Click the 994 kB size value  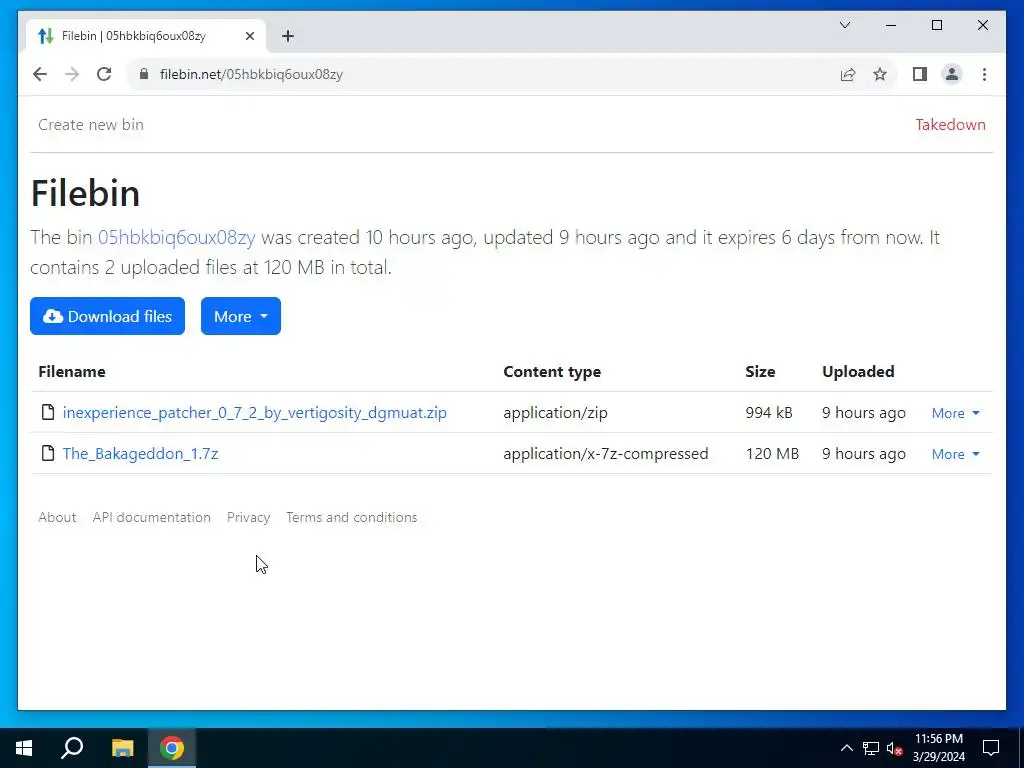point(769,413)
